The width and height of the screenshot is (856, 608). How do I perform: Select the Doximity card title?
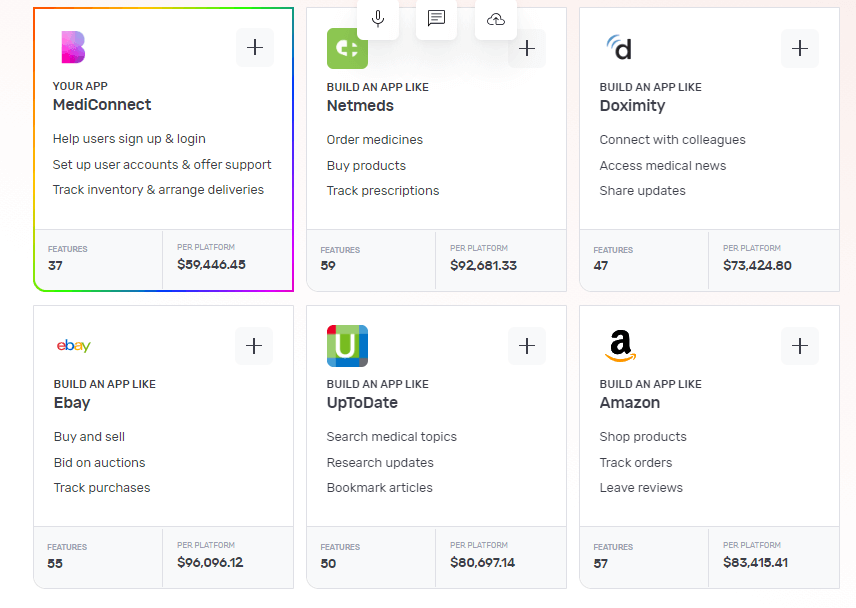(x=632, y=106)
